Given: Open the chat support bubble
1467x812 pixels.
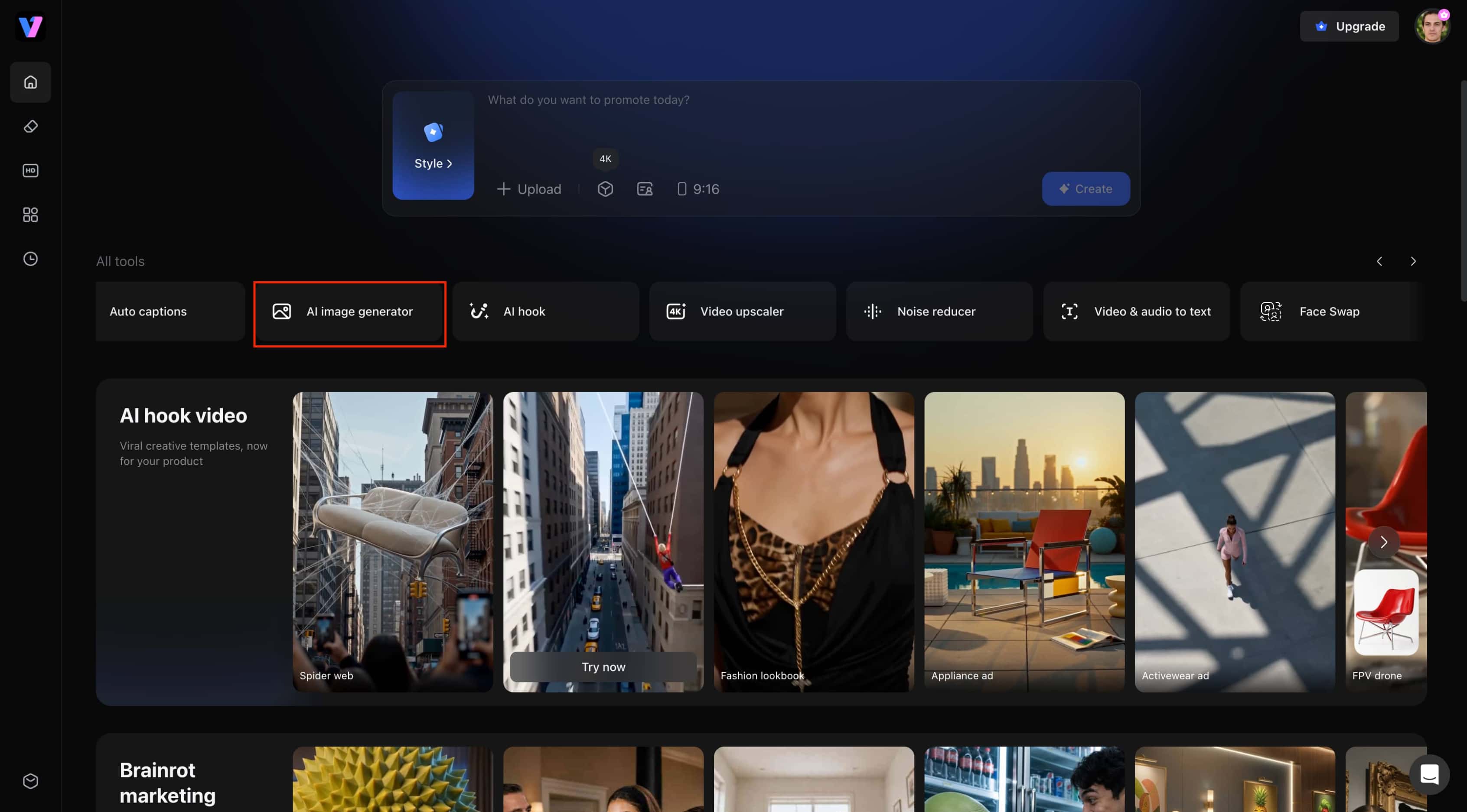Looking at the screenshot, I should [x=1429, y=774].
